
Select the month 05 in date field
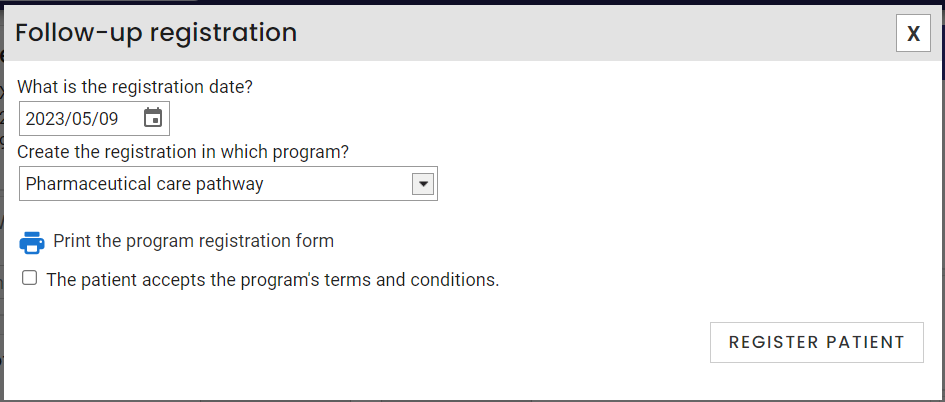coord(82,119)
